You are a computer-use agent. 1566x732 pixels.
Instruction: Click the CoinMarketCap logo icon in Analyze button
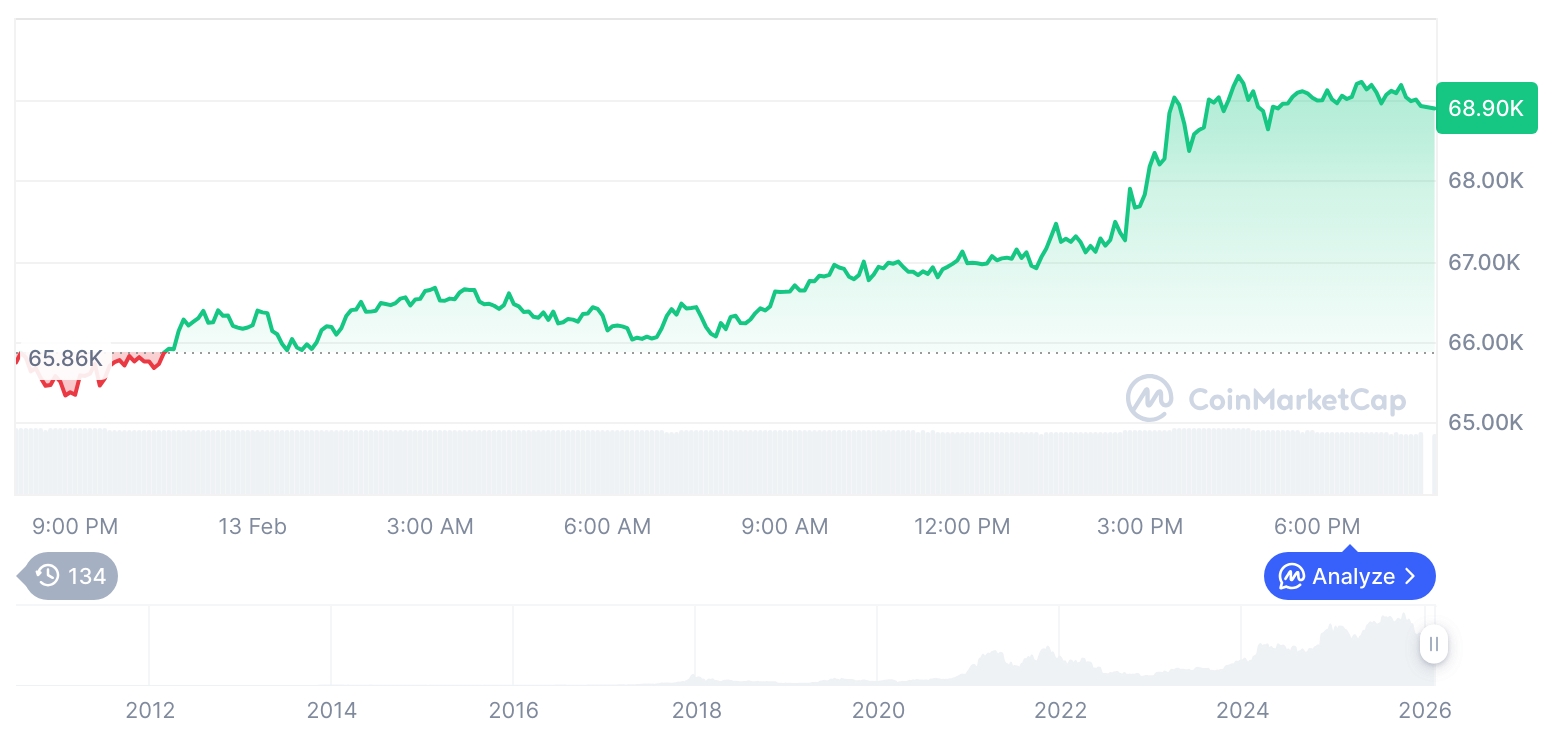[1292, 577]
